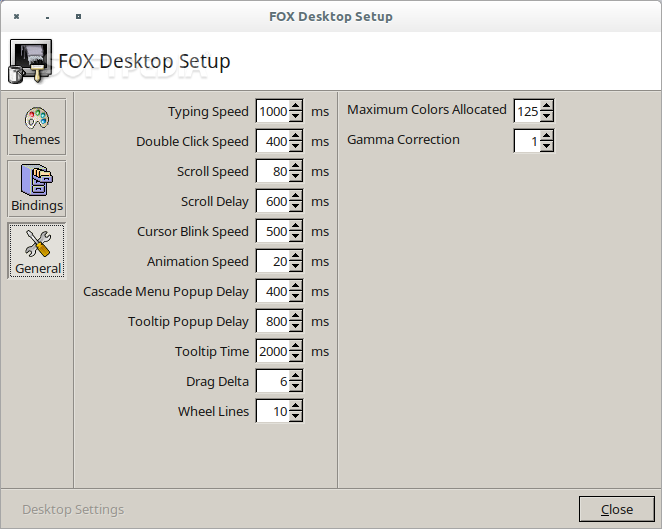Raise Cascade Menu Popup Delay
The width and height of the screenshot is (662, 529).
(296, 286)
